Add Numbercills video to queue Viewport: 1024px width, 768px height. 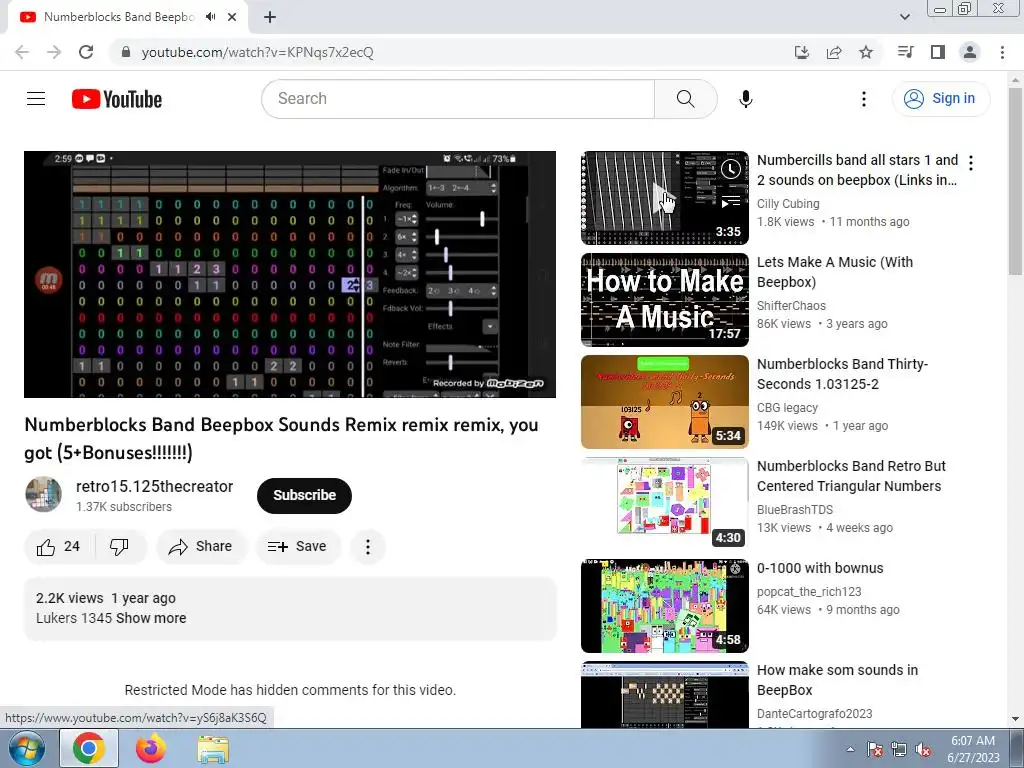(x=731, y=202)
